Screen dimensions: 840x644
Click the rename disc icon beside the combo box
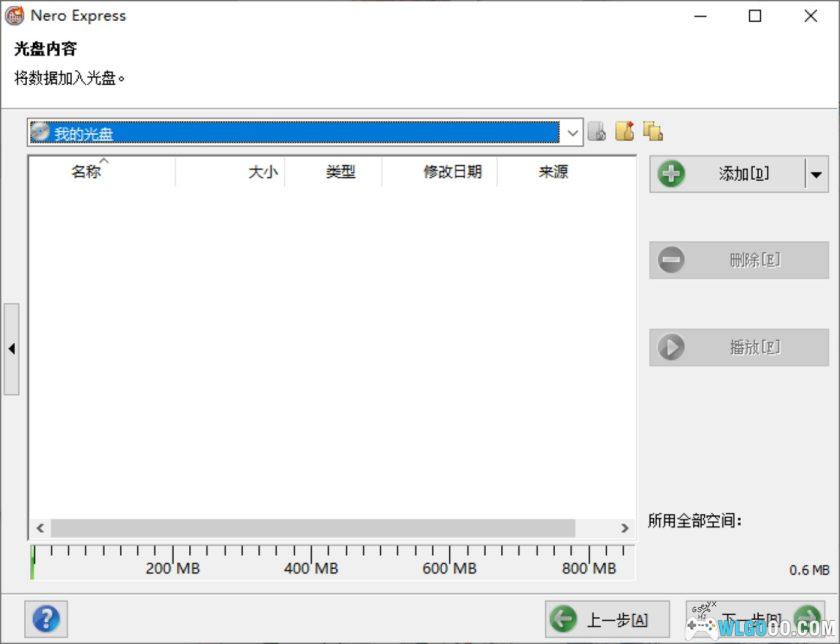click(597, 131)
